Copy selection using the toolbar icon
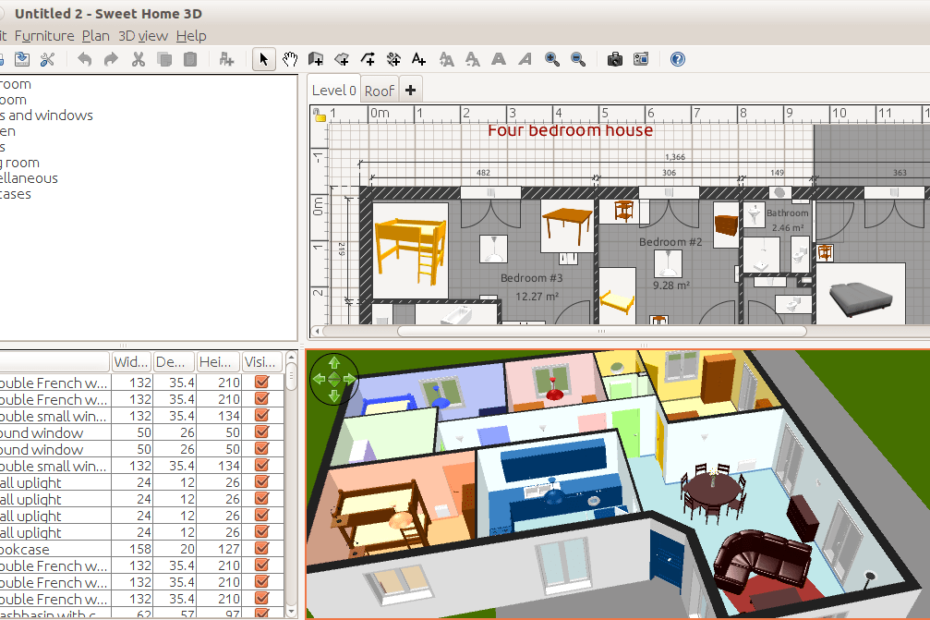The image size is (930, 620). pos(164,59)
